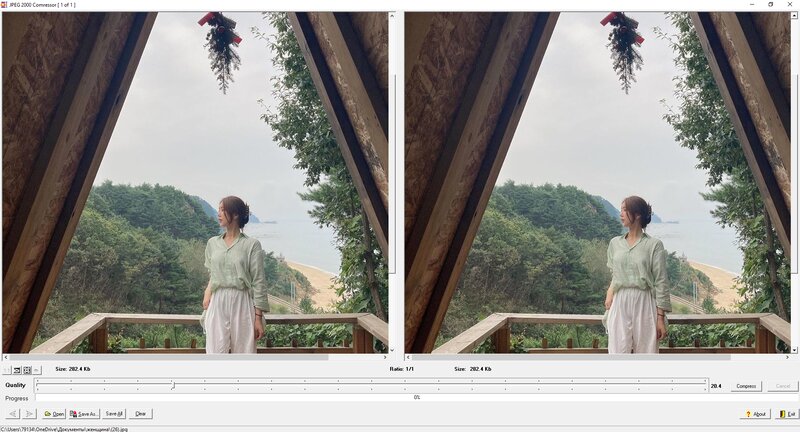
Task: Click the Save All button
Action: (x=114, y=414)
